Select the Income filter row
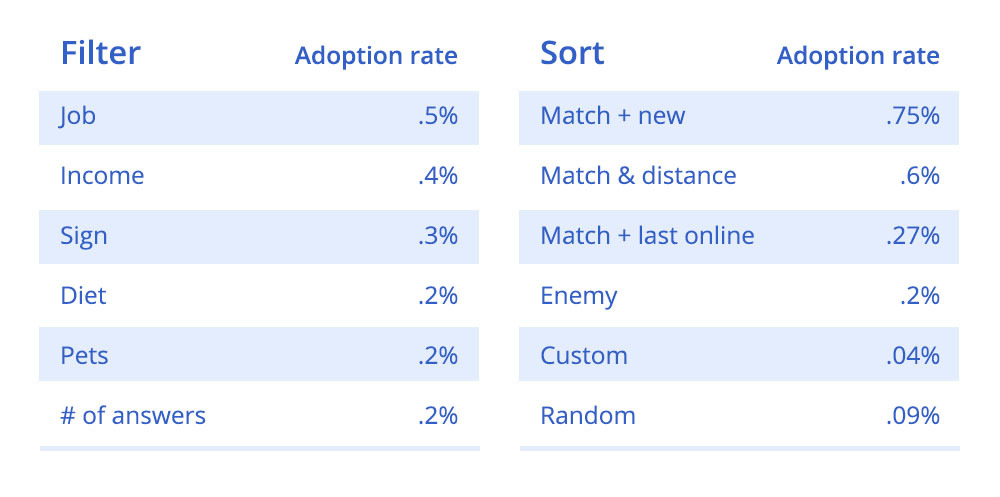The width and height of the screenshot is (1000, 497). [259, 177]
